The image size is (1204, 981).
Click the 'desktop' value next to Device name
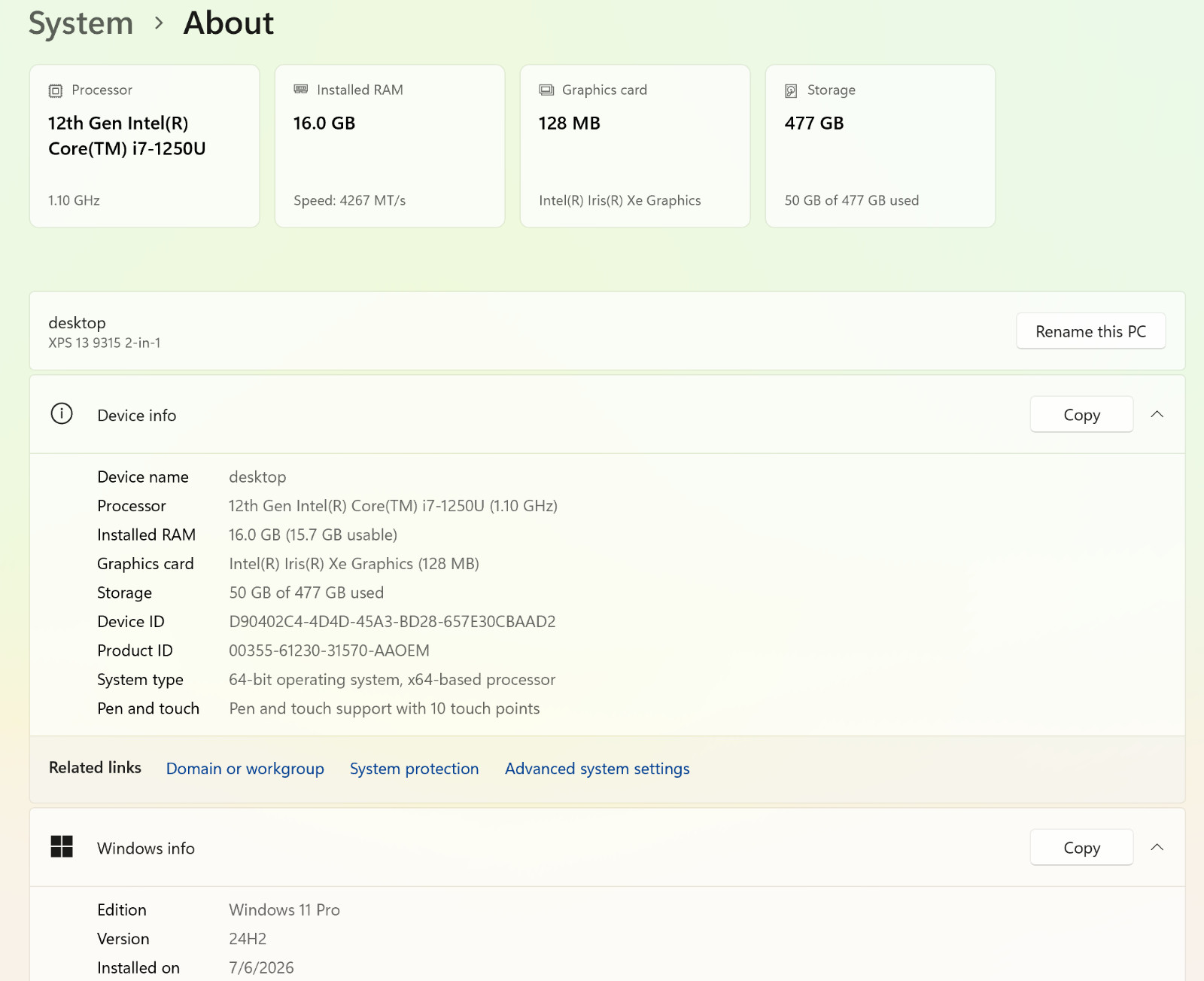pos(257,477)
